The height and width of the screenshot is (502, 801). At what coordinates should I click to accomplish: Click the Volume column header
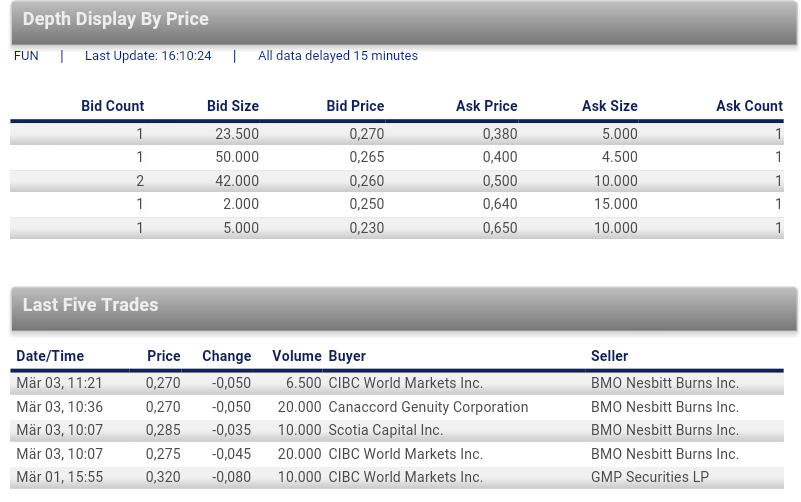click(x=296, y=356)
